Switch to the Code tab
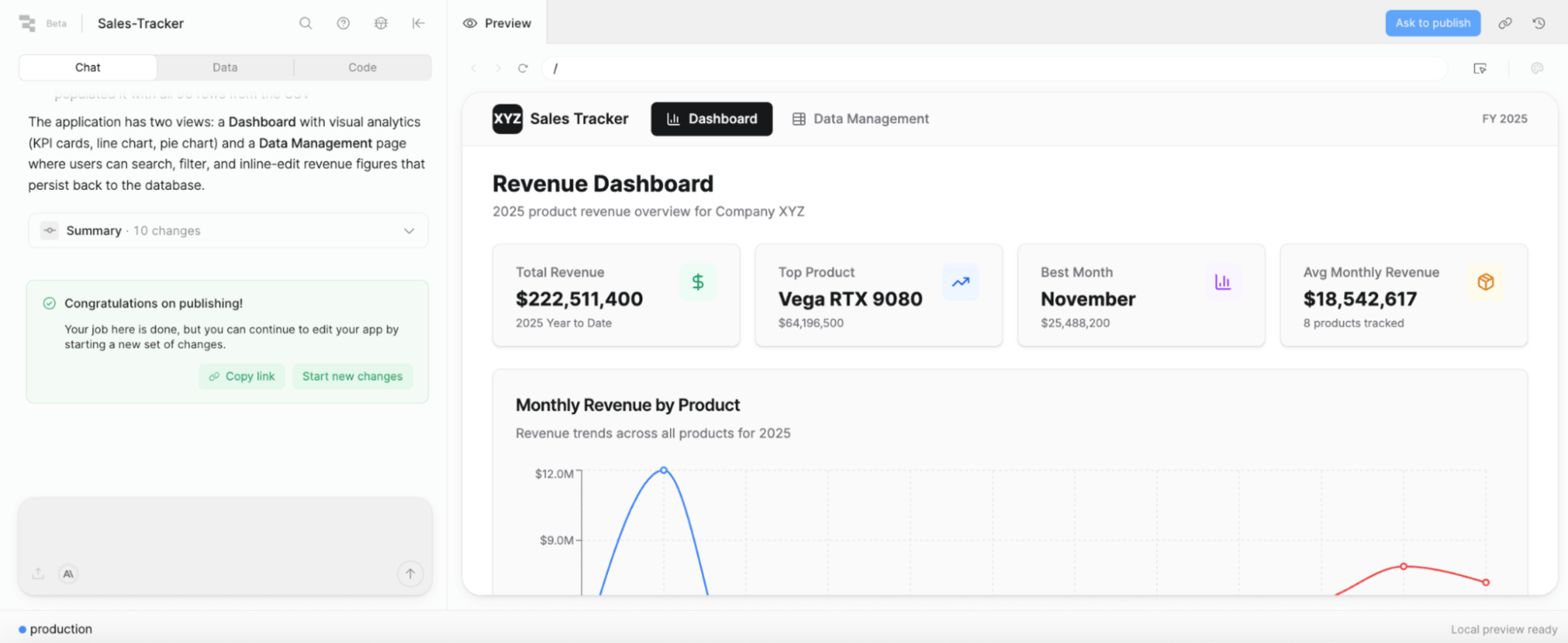Viewport: 1568px width, 643px height. click(362, 67)
